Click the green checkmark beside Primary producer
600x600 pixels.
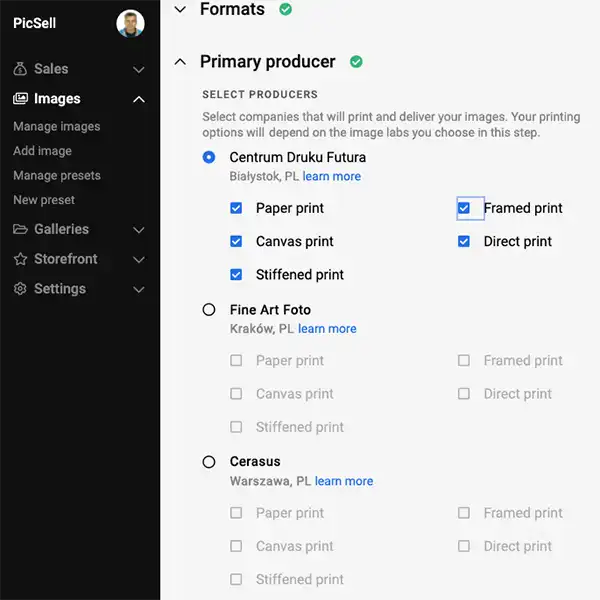356,62
